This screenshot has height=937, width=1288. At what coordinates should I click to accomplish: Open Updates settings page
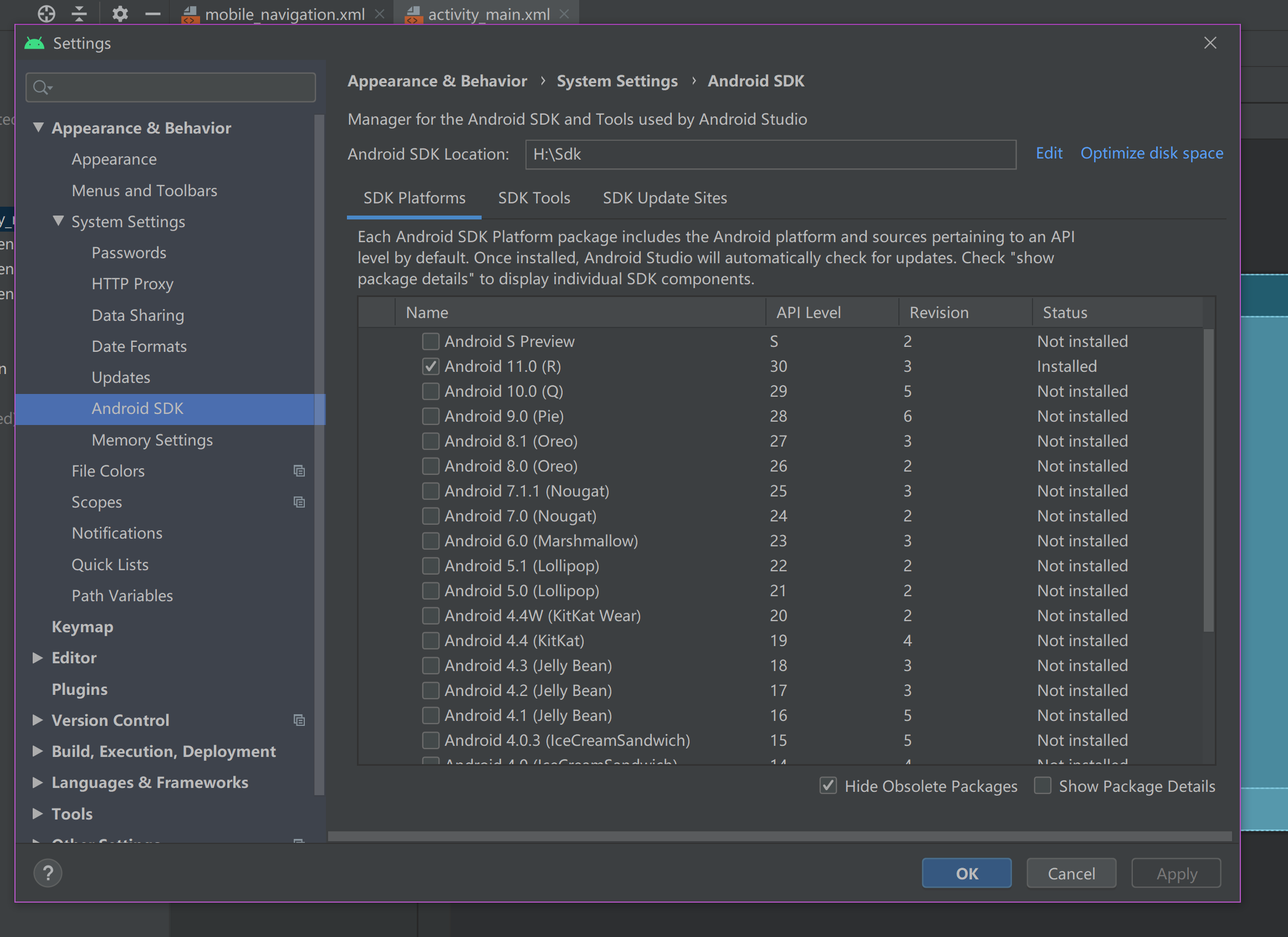[x=121, y=378]
